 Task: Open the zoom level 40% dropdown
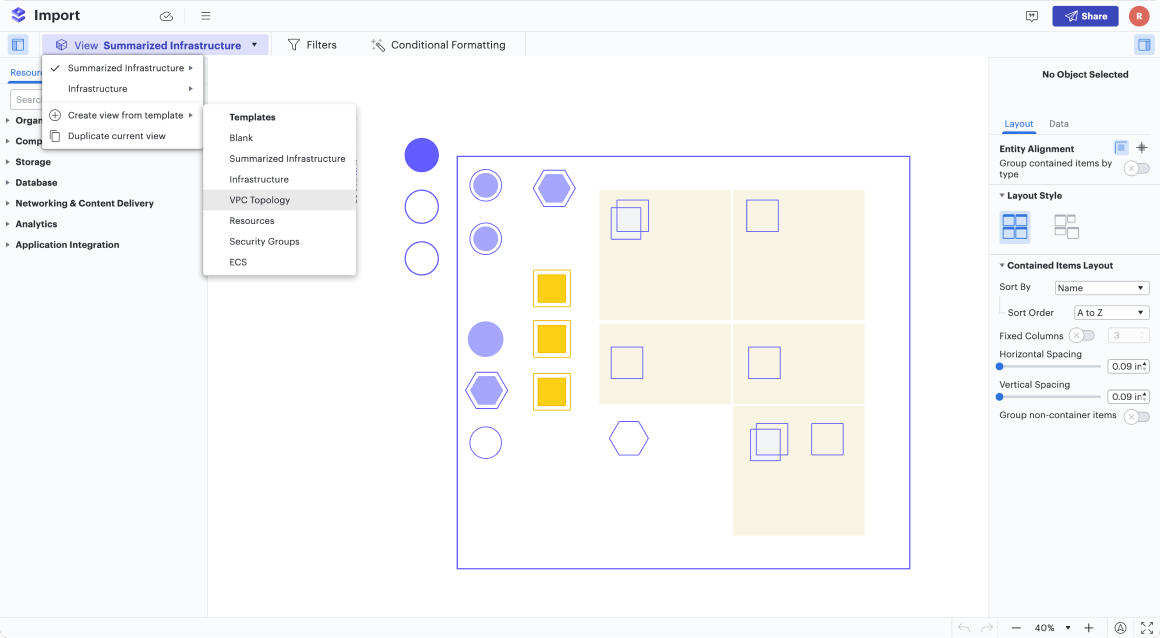click(x=1053, y=628)
